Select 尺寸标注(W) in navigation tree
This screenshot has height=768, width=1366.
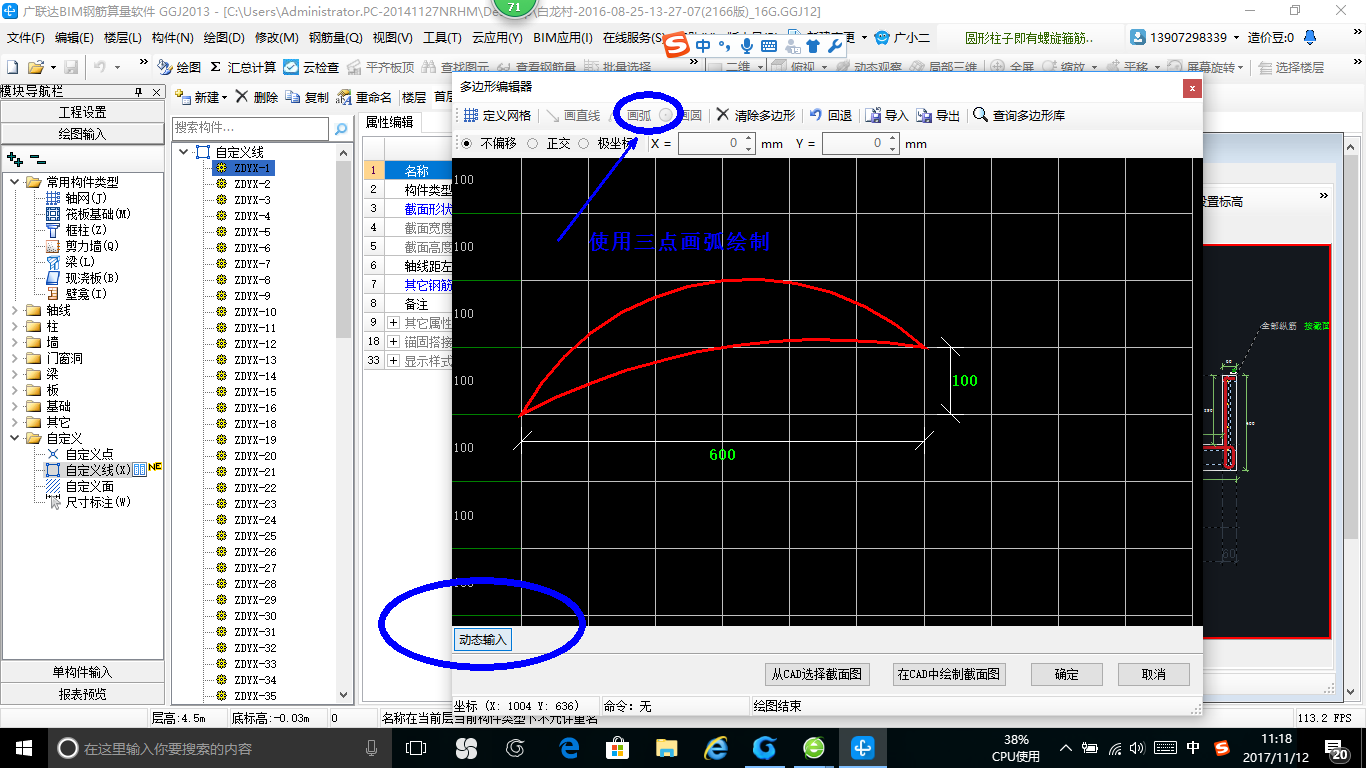pos(88,502)
